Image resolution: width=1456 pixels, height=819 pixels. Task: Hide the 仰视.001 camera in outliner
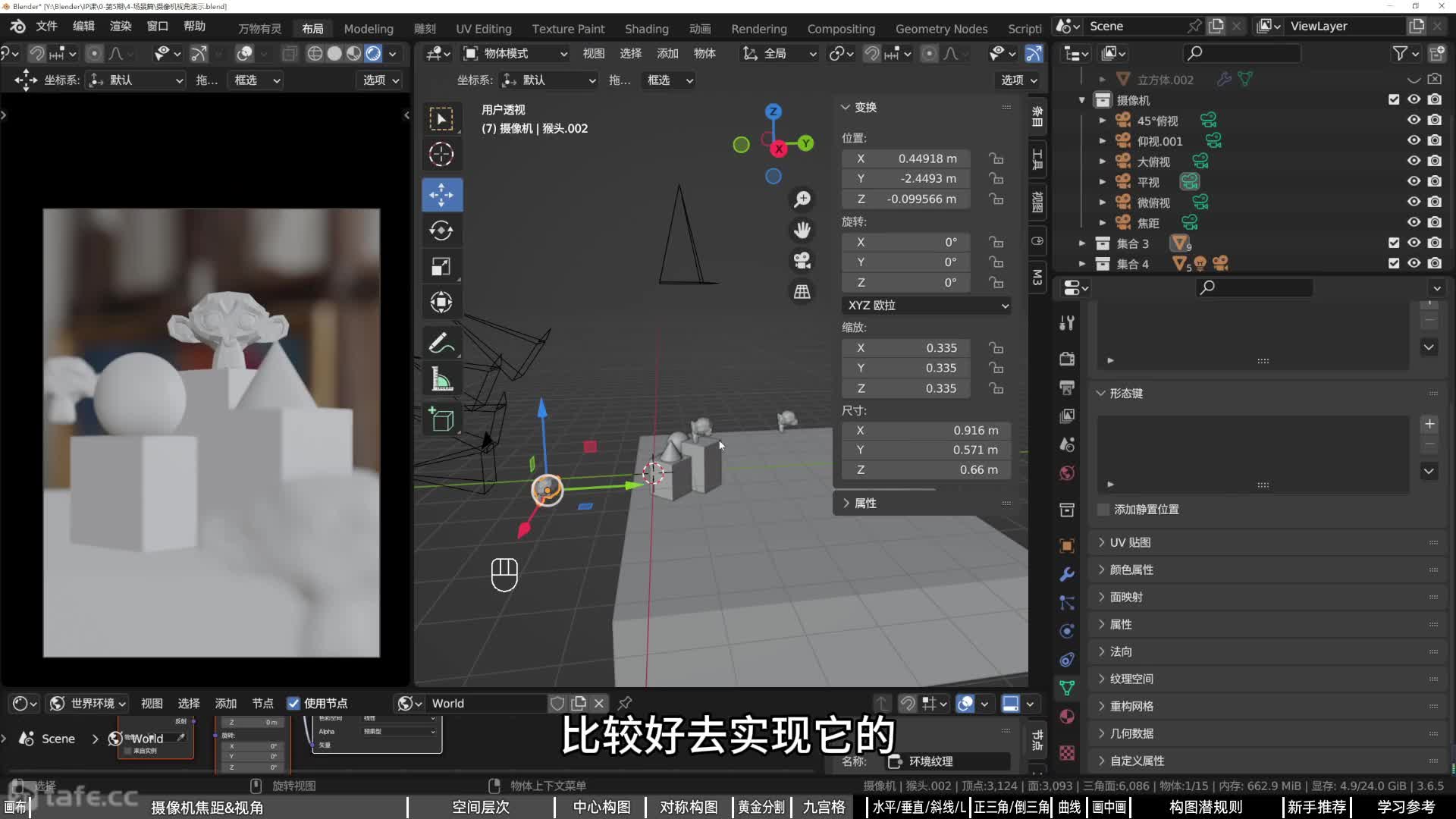(x=1414, y=140)
